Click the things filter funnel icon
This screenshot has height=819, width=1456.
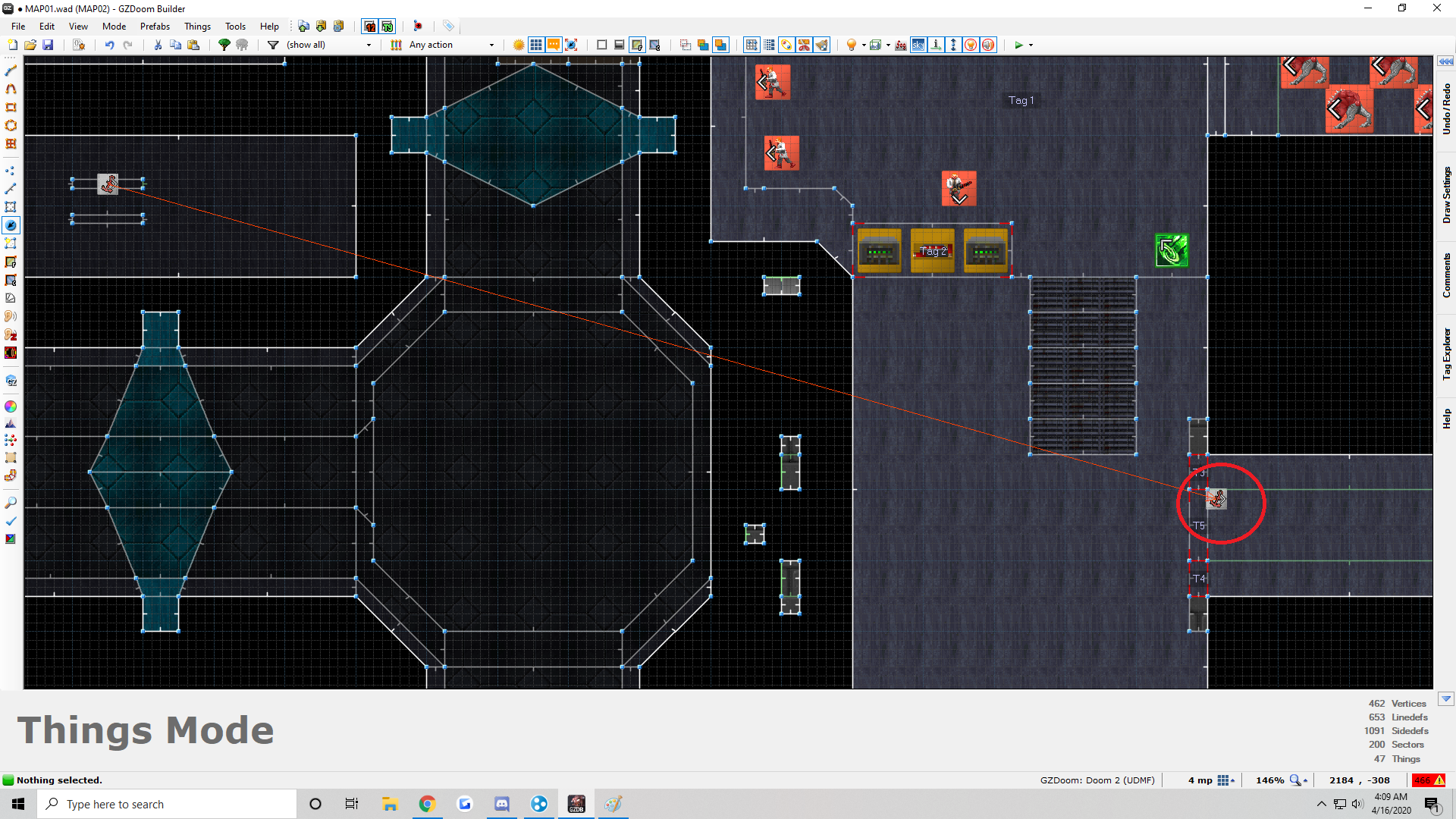[273, 45]
